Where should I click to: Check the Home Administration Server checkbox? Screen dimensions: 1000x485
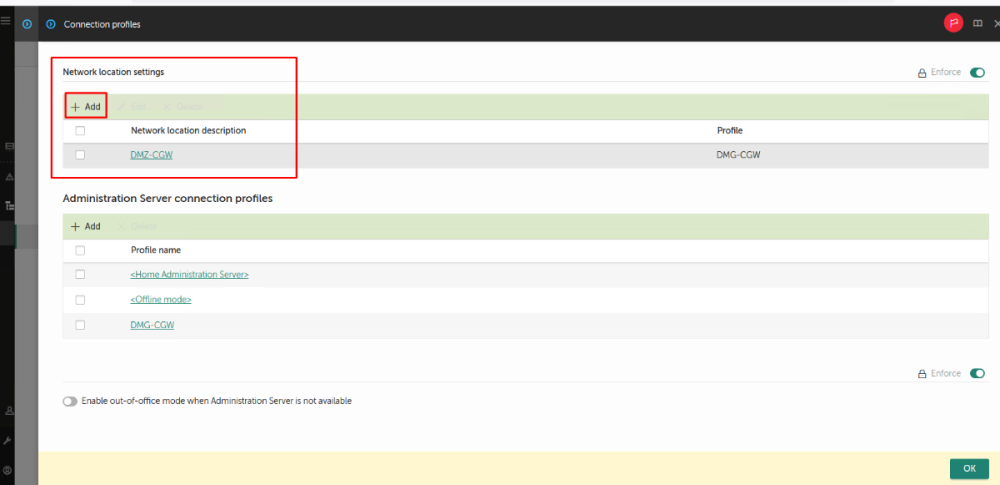coord(80,274)
